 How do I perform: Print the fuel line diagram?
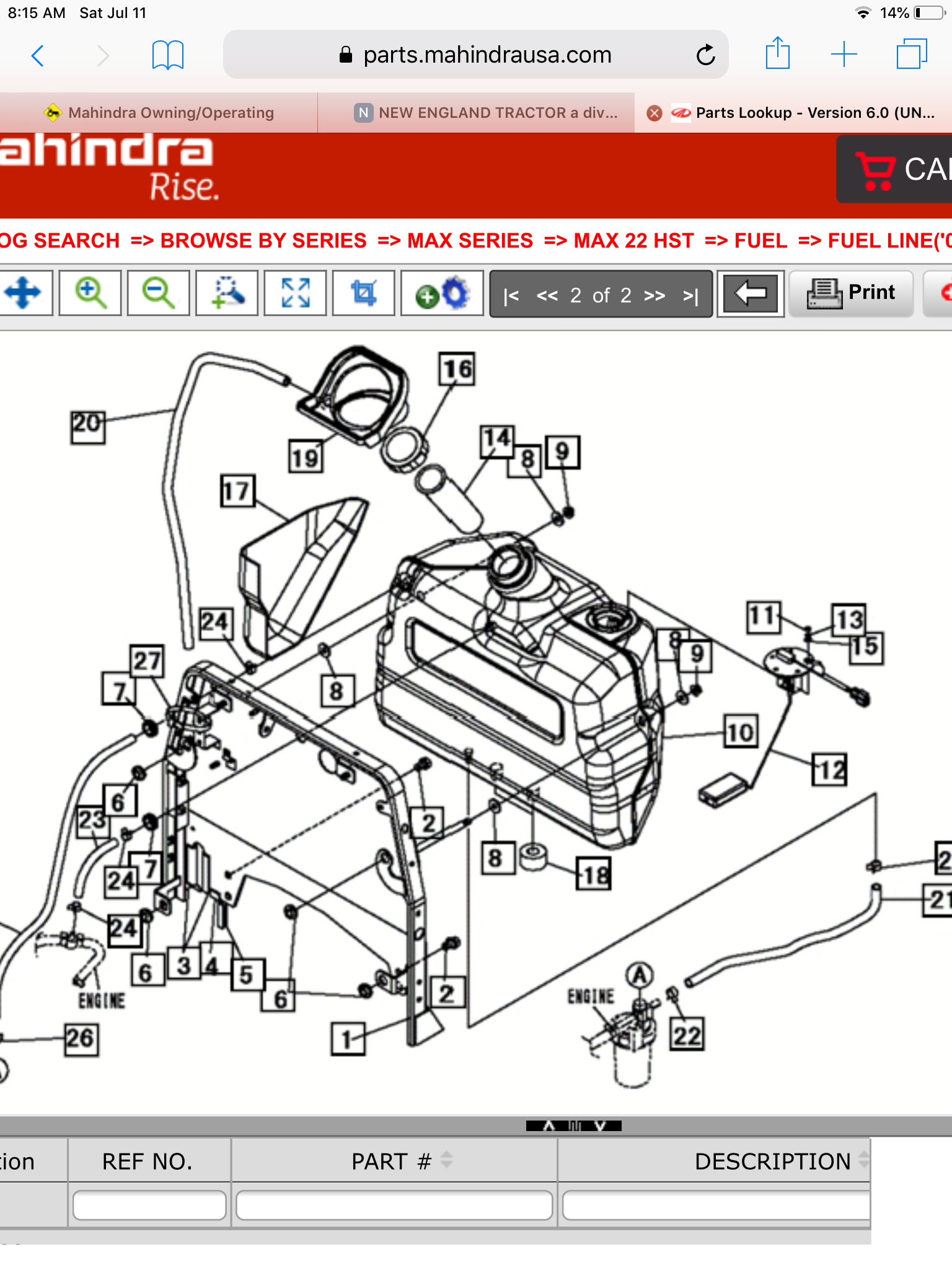(852, 293)
